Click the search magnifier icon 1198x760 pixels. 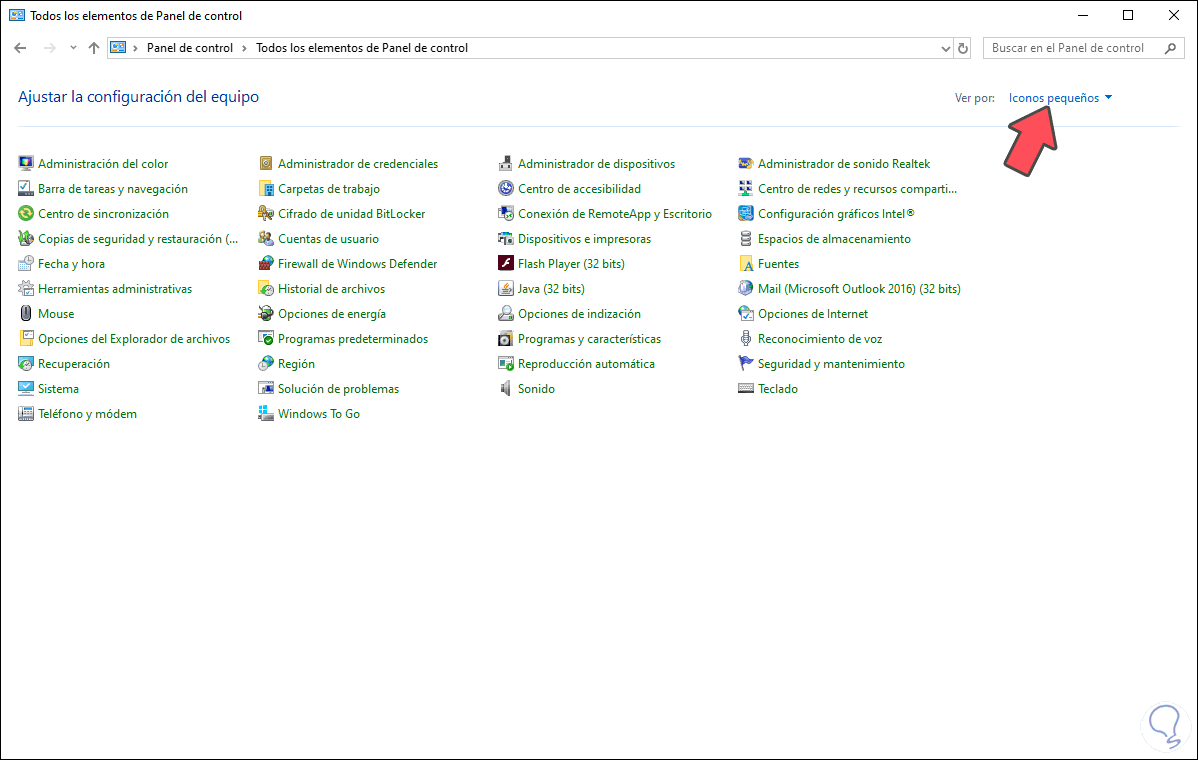[x=1170, y=48]
